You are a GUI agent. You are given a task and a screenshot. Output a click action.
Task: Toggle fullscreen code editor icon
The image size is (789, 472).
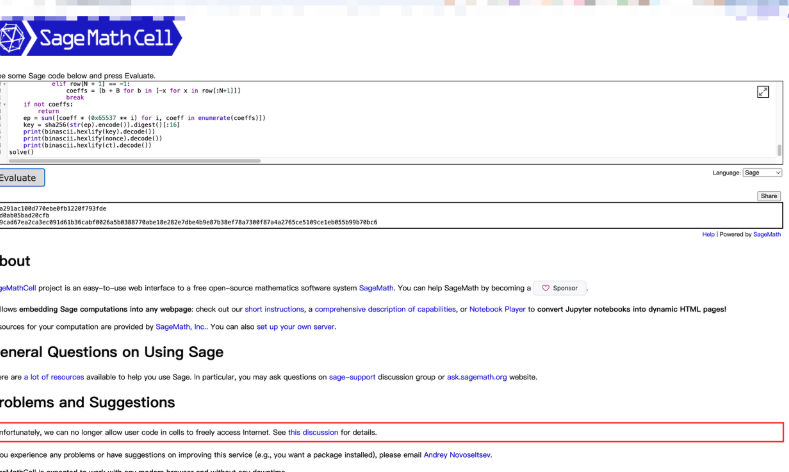tap(763, 92)
